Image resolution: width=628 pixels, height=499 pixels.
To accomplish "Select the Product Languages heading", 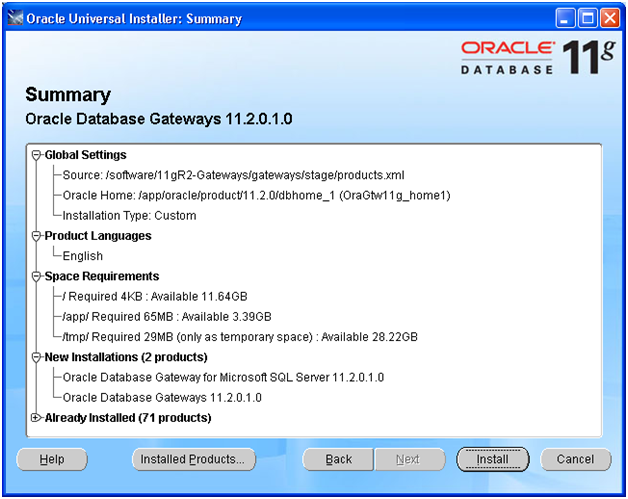I will [98, 236].
